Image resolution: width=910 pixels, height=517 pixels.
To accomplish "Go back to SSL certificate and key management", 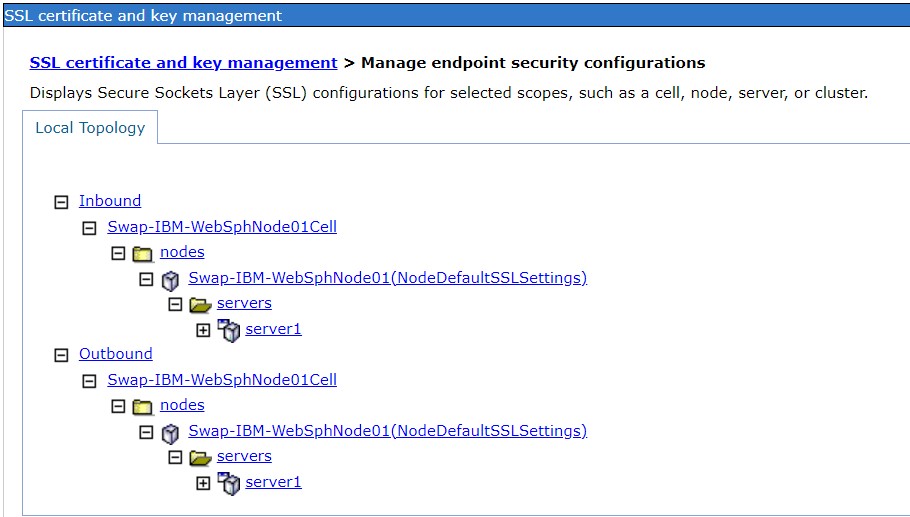I will click(x=183, y=63).
